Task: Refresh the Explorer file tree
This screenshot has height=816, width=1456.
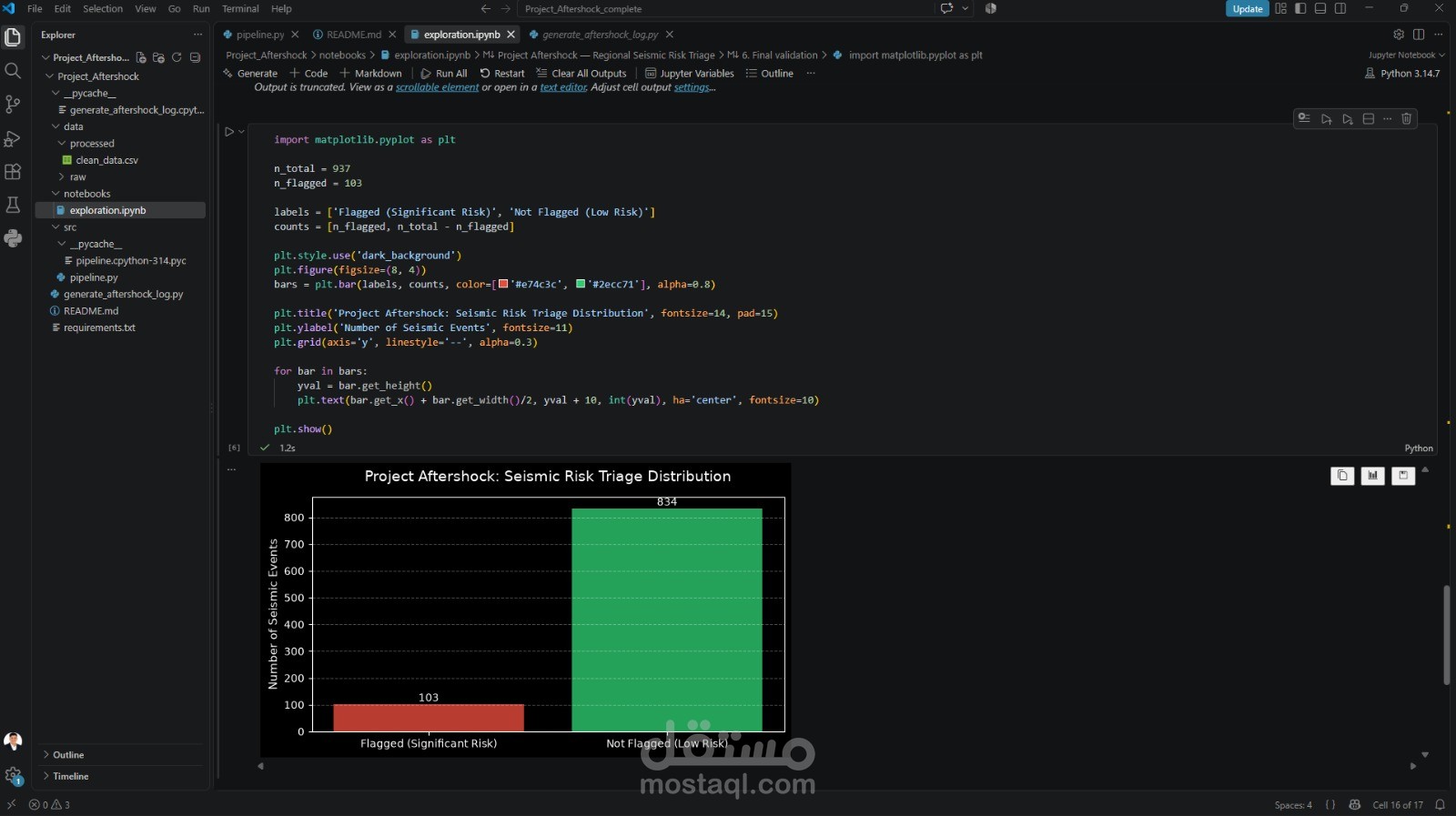Action: coord(177,57)
